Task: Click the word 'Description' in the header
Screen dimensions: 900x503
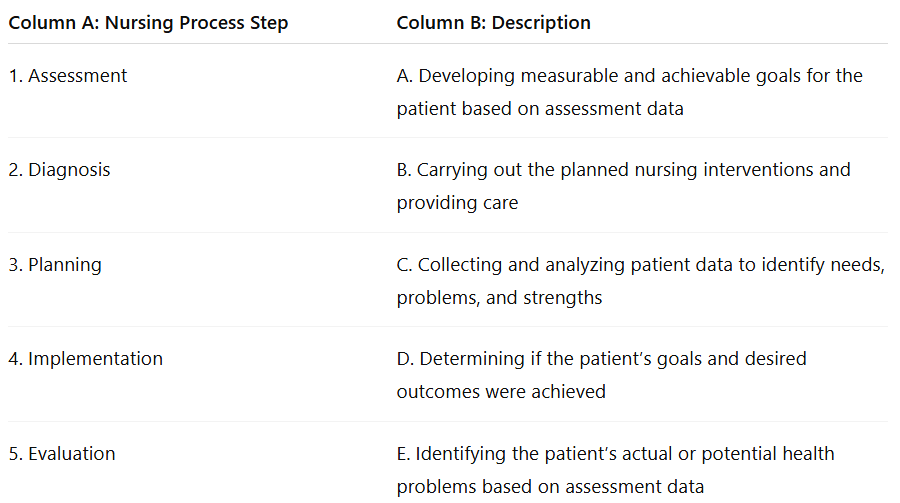Action: (541, 22)
